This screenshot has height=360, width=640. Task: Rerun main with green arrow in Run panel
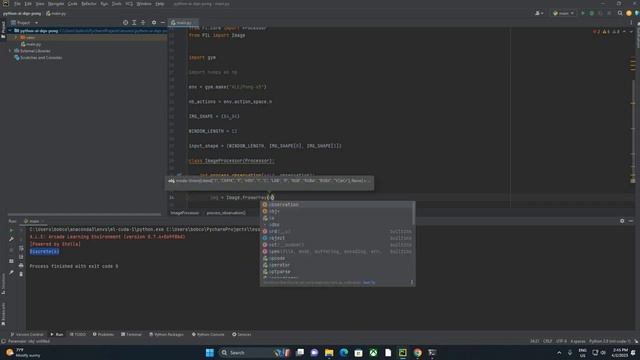(x=11, y=230)
